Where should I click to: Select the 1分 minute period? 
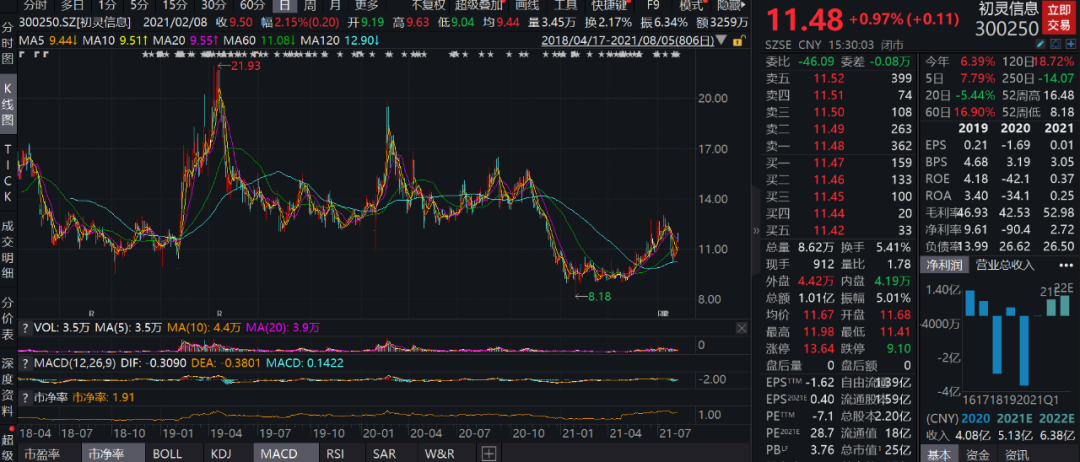pyautogui.click(x=107, y=6)
